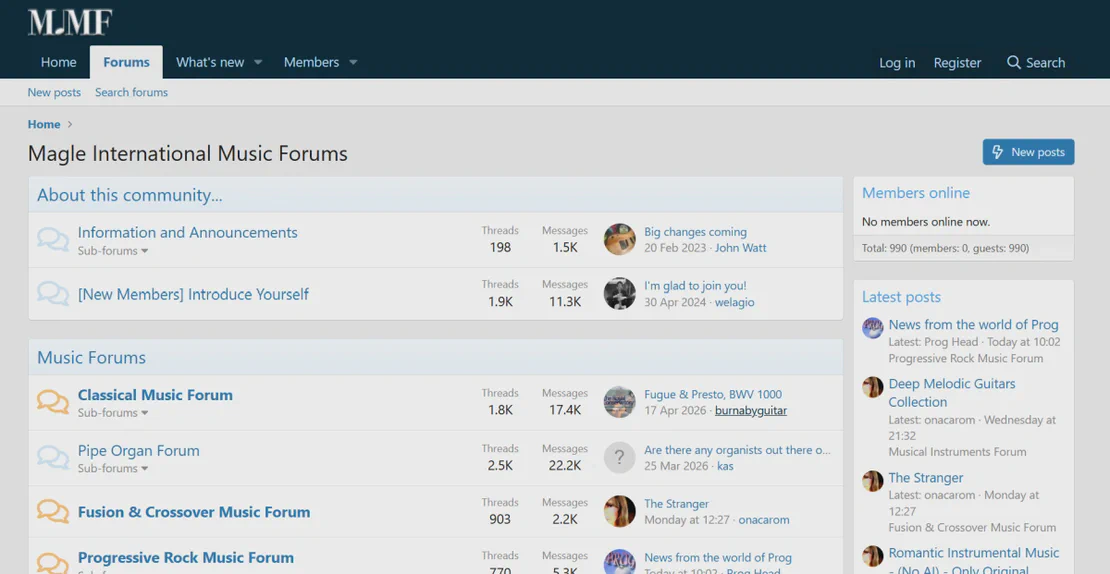The height and width of the screenshot is (574, 1110).
Task: Click onacarom username in Fusion row
Action: 763,520
